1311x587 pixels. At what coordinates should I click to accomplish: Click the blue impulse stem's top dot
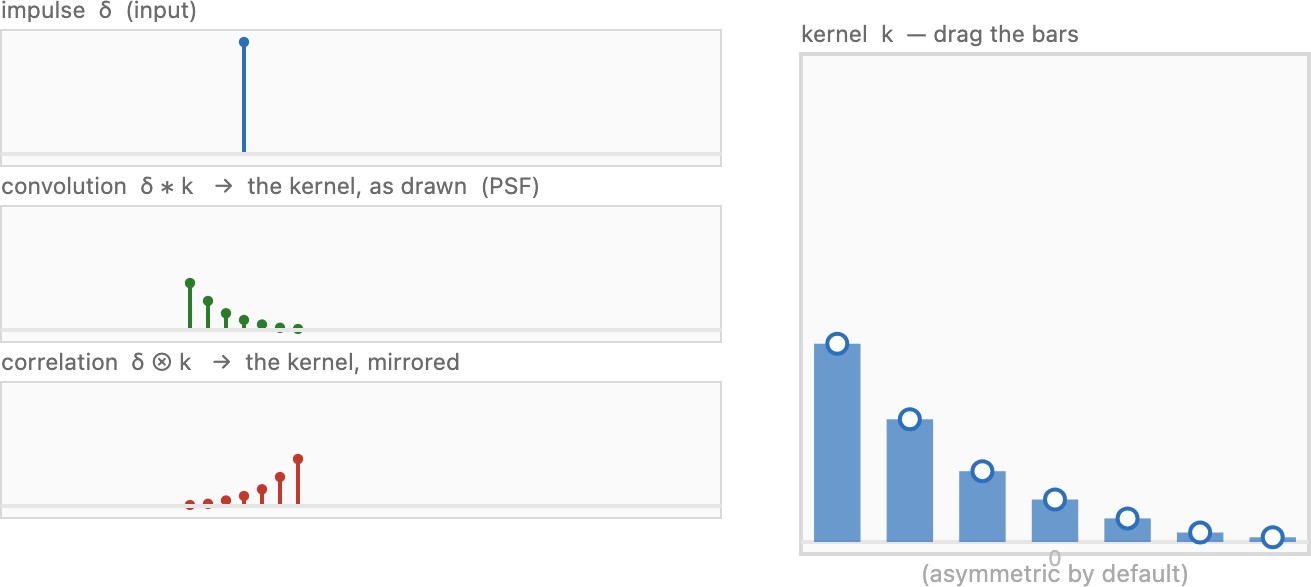coord(244,42)
